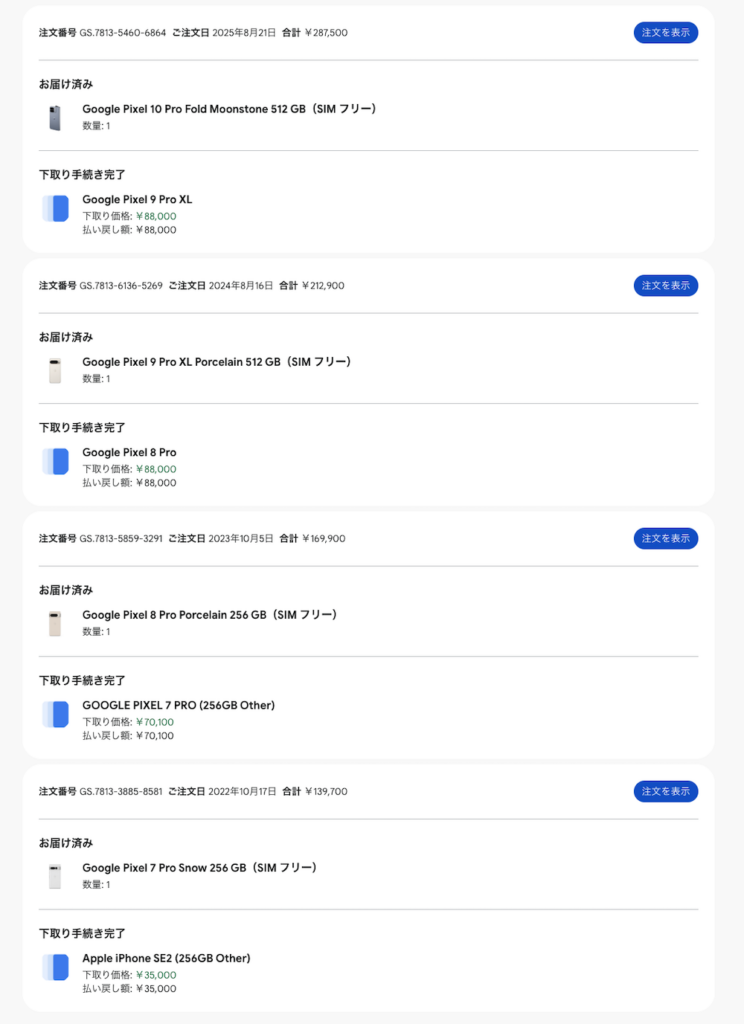Show the order totaling ￥287,500
Screen dimensions: 744x1024
point(665,33)
